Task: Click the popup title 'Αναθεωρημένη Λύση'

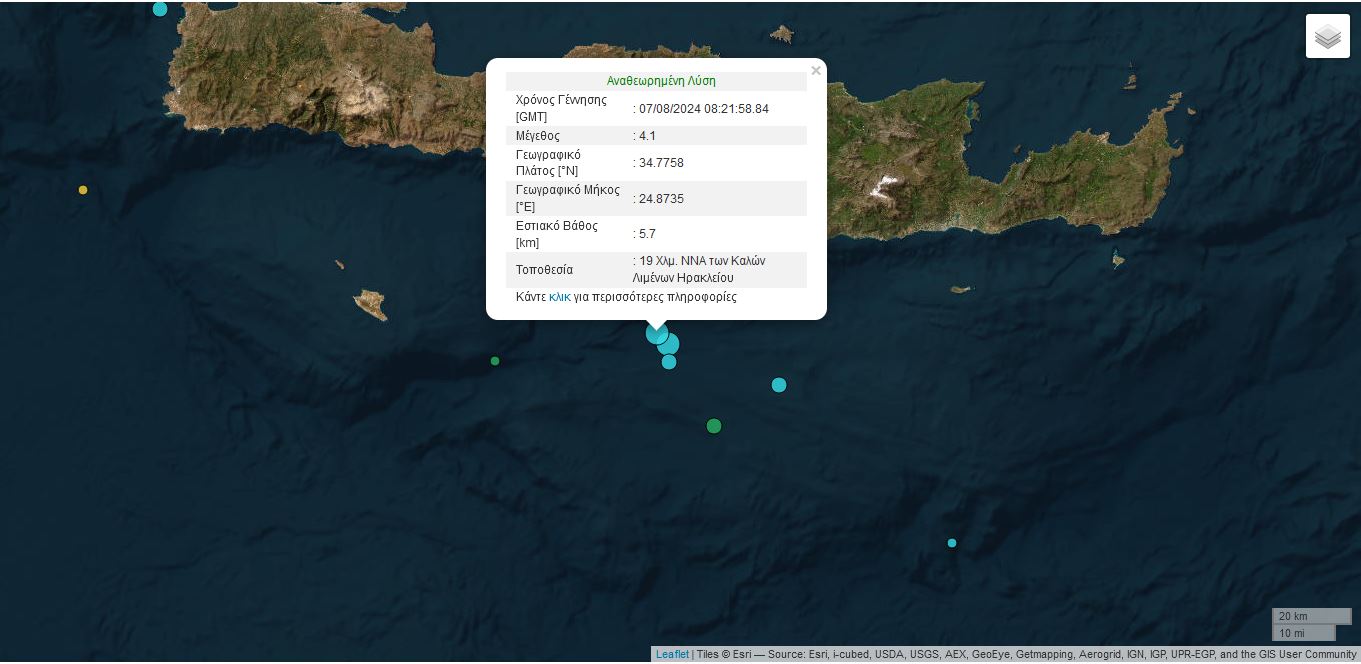Action: (661, 81)
